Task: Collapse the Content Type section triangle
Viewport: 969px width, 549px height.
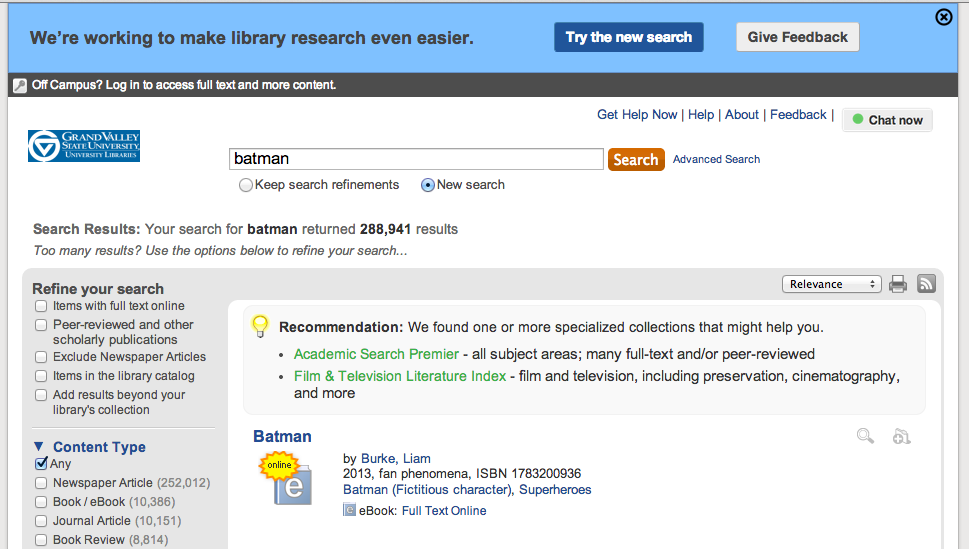Action: (x=39, y=446)
